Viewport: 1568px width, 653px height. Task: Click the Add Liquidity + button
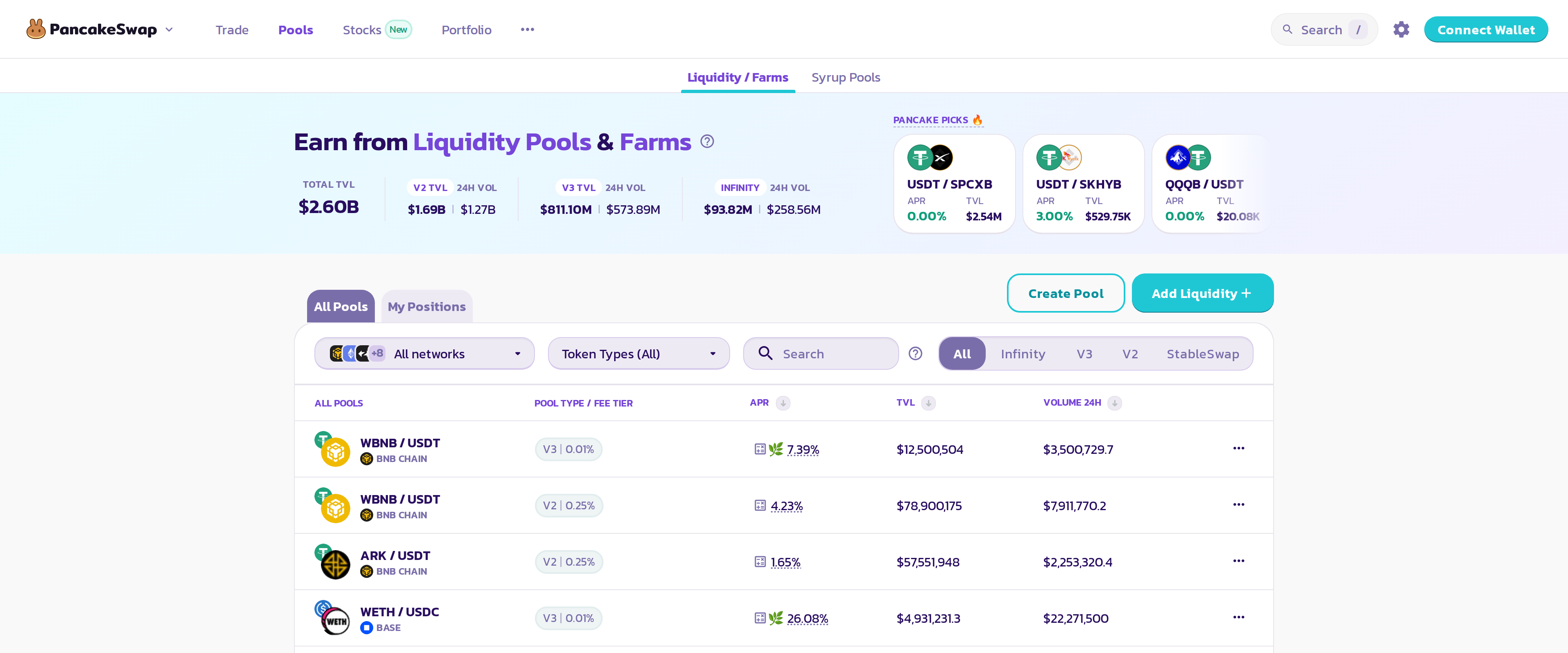click(1202, 293)
